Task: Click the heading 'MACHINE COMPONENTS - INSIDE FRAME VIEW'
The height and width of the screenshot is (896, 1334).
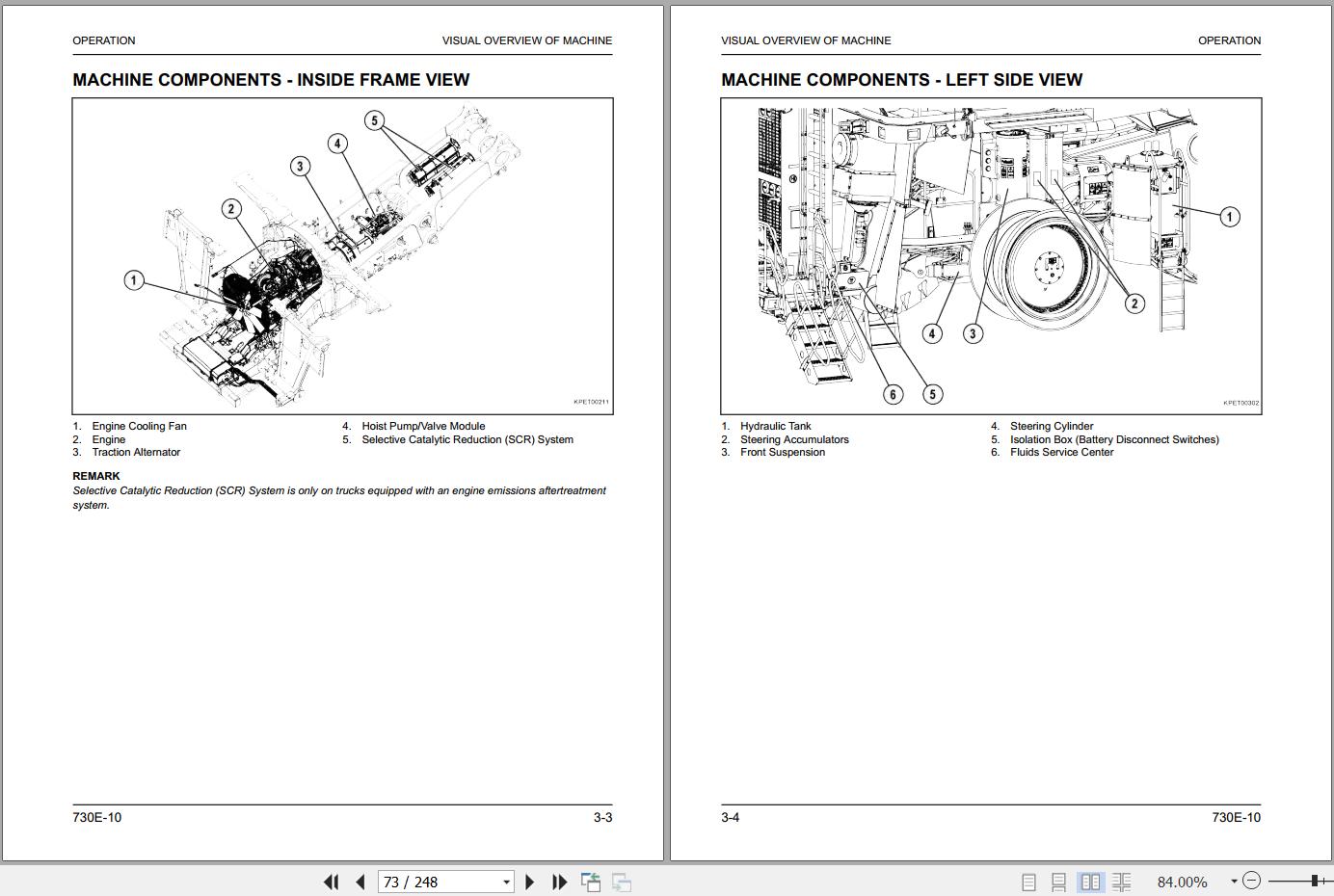Action: coord(271,80)
